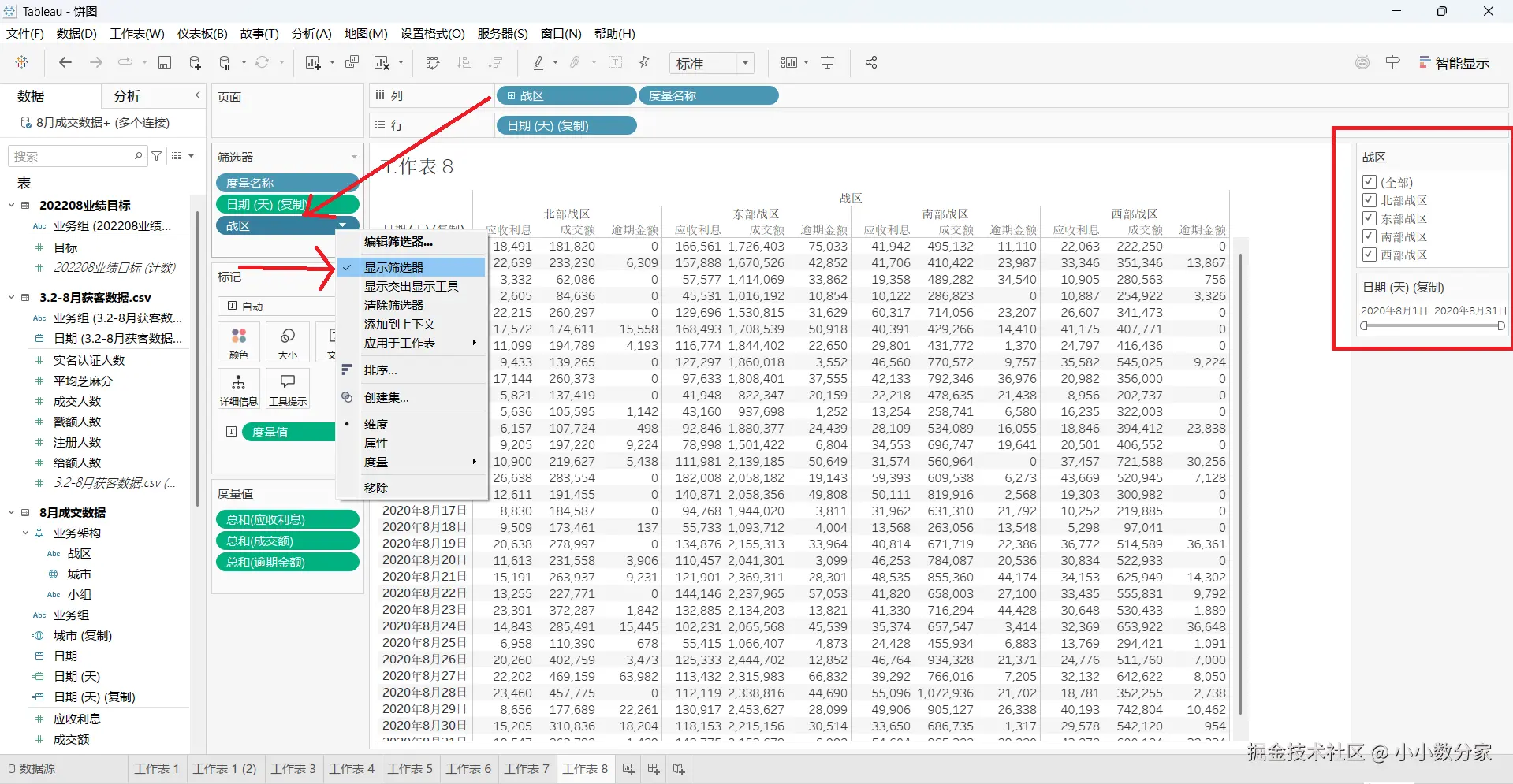Click the 战区 pill on columns shelf

566,95
